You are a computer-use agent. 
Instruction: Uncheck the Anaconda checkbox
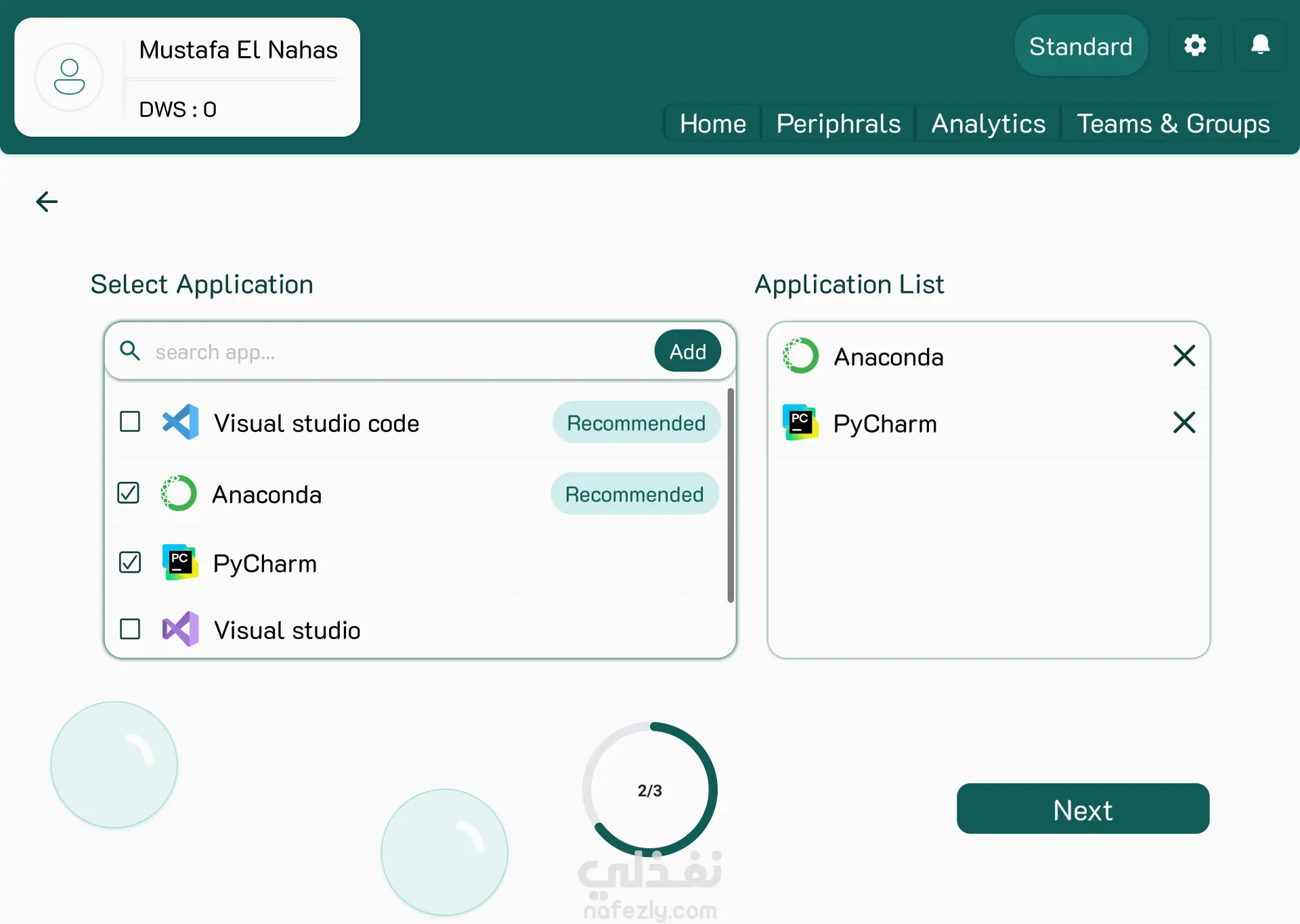click(x=129, y=493)
